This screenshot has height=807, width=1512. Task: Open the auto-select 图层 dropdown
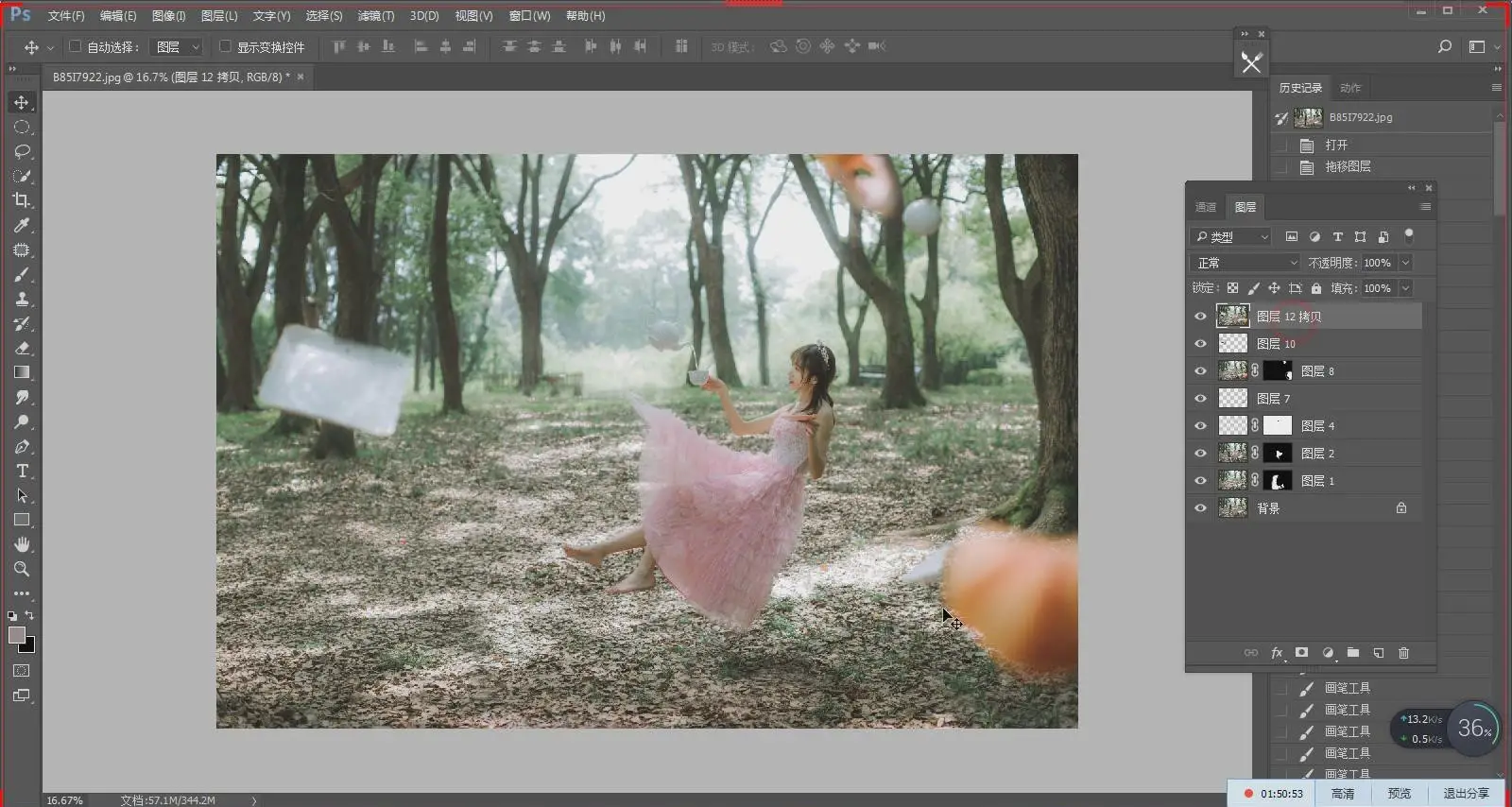coord(178,46)
